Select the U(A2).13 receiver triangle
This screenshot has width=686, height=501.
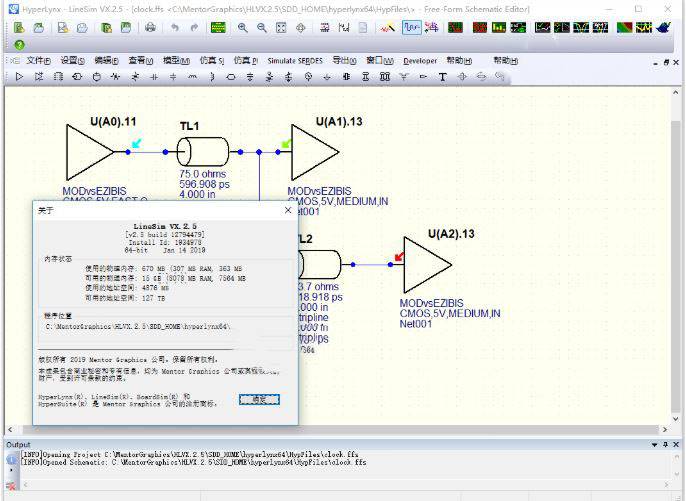click(x=427, y=265)
